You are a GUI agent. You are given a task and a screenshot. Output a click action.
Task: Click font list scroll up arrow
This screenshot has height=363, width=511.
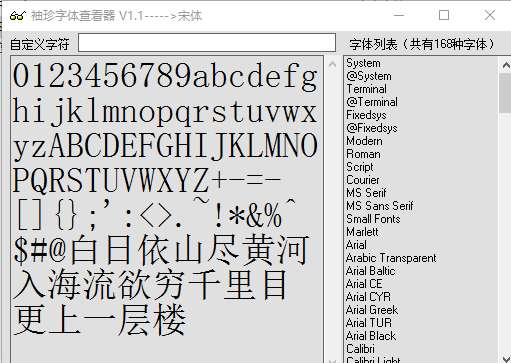tap(506, 65)
